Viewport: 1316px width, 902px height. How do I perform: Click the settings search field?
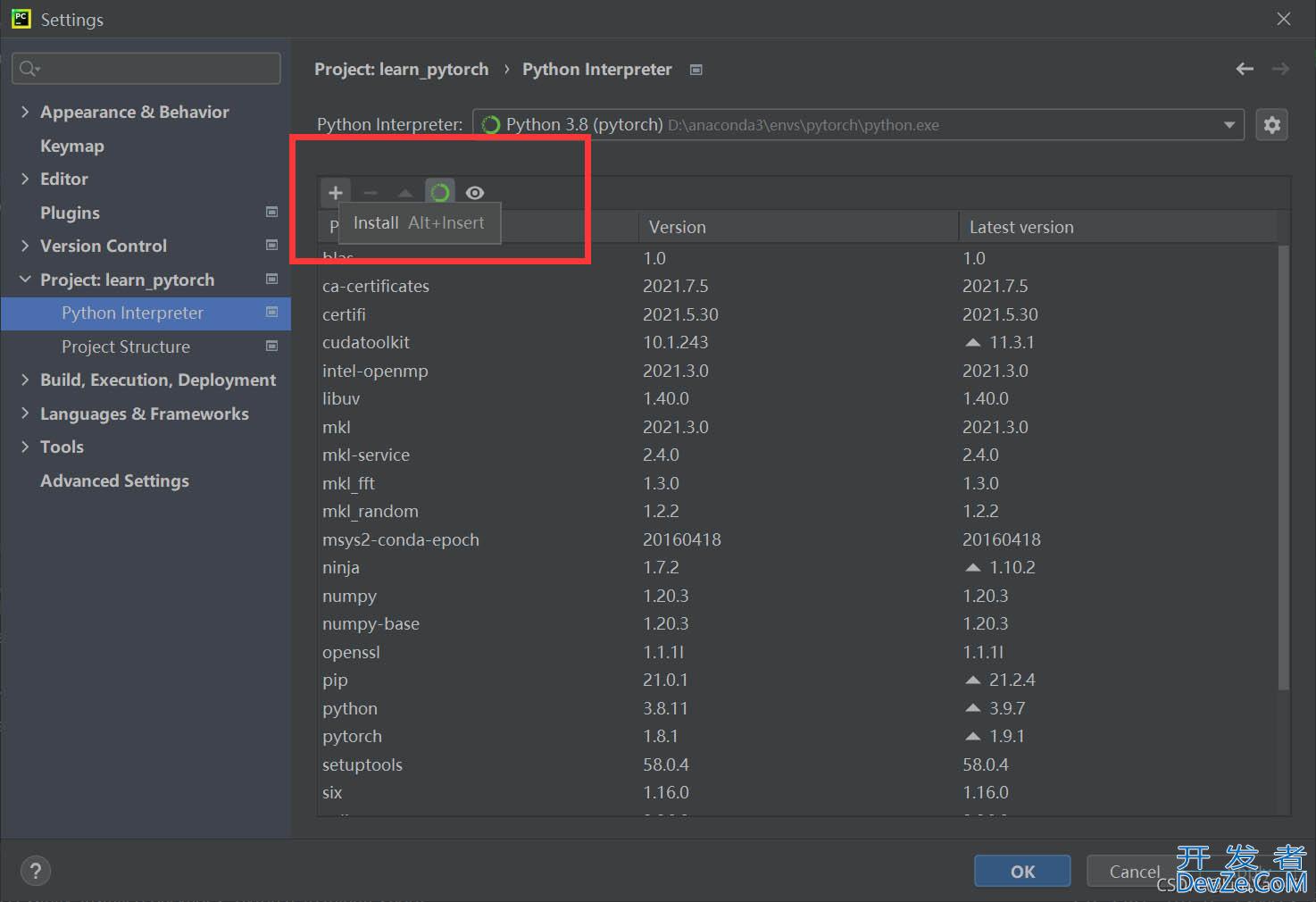[146, 69]
